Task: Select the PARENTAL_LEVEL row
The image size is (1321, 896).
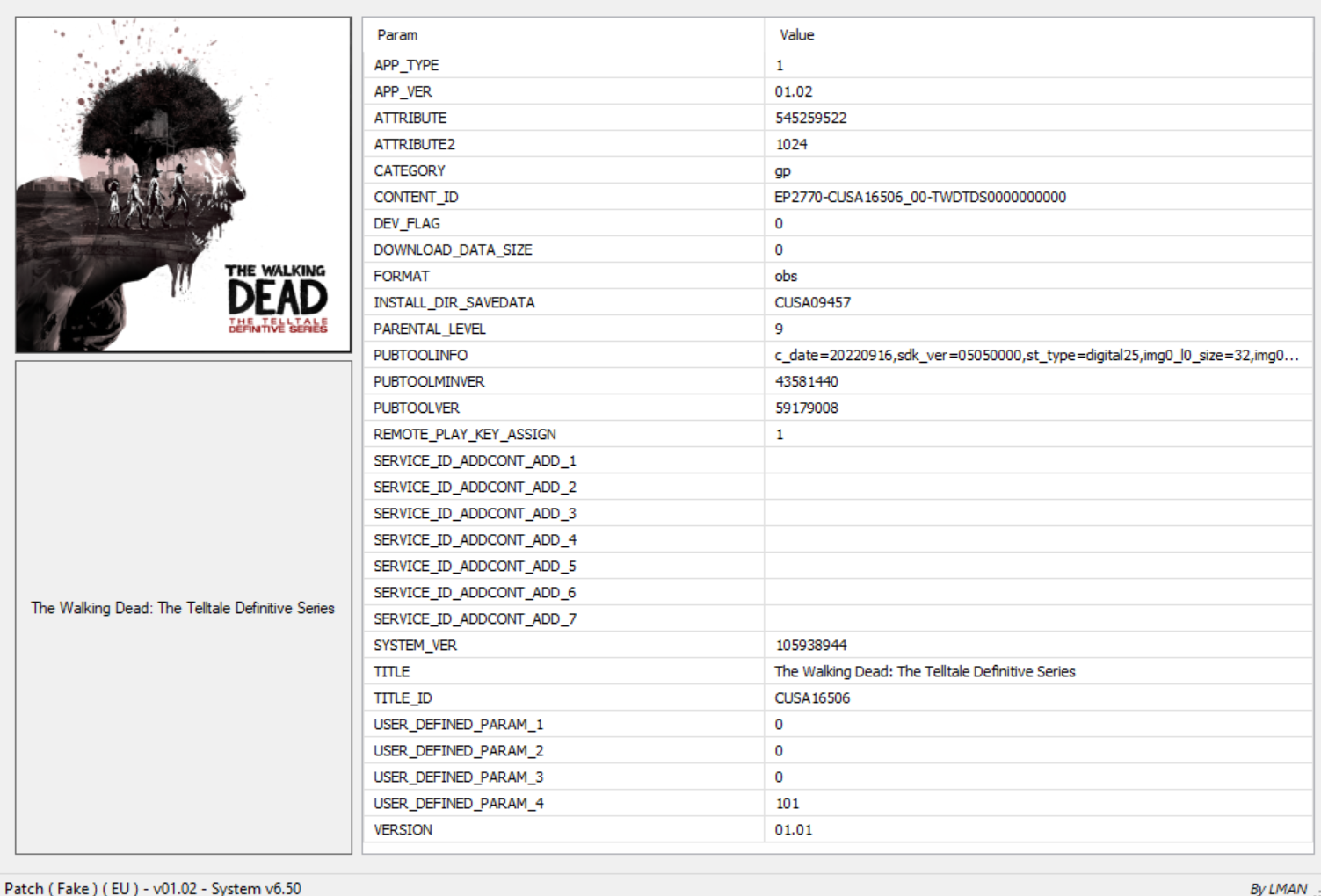Action: coord(429,329)
